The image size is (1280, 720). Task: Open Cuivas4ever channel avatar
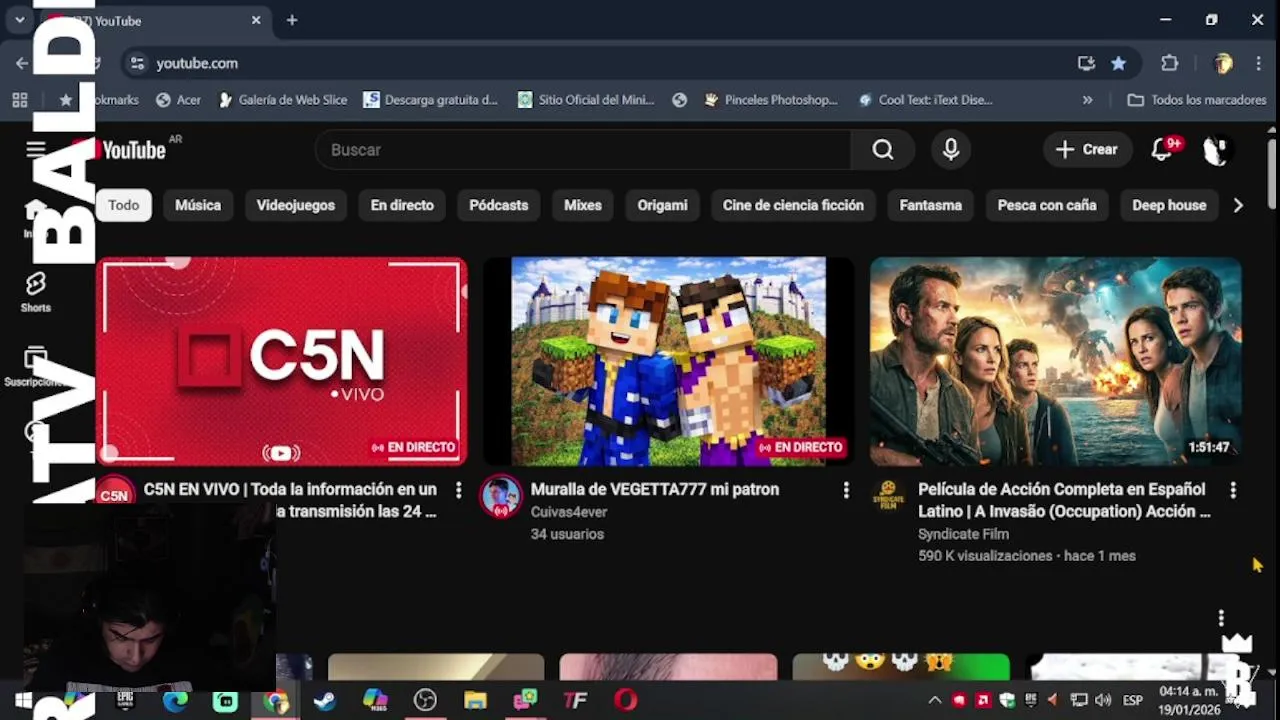pos(500,496)
